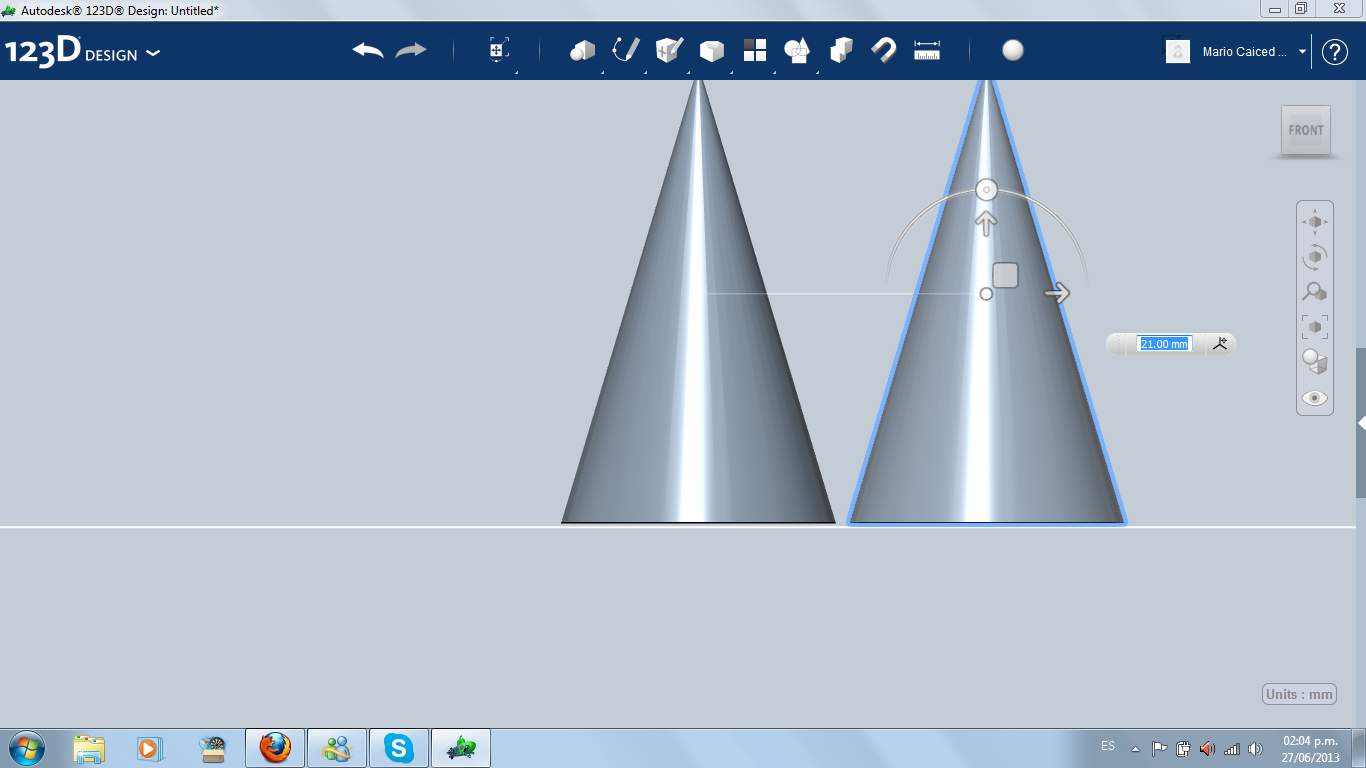Show hidden system tray icons
This screenshot has height=768, width=1366.
tap(1135, 748)
